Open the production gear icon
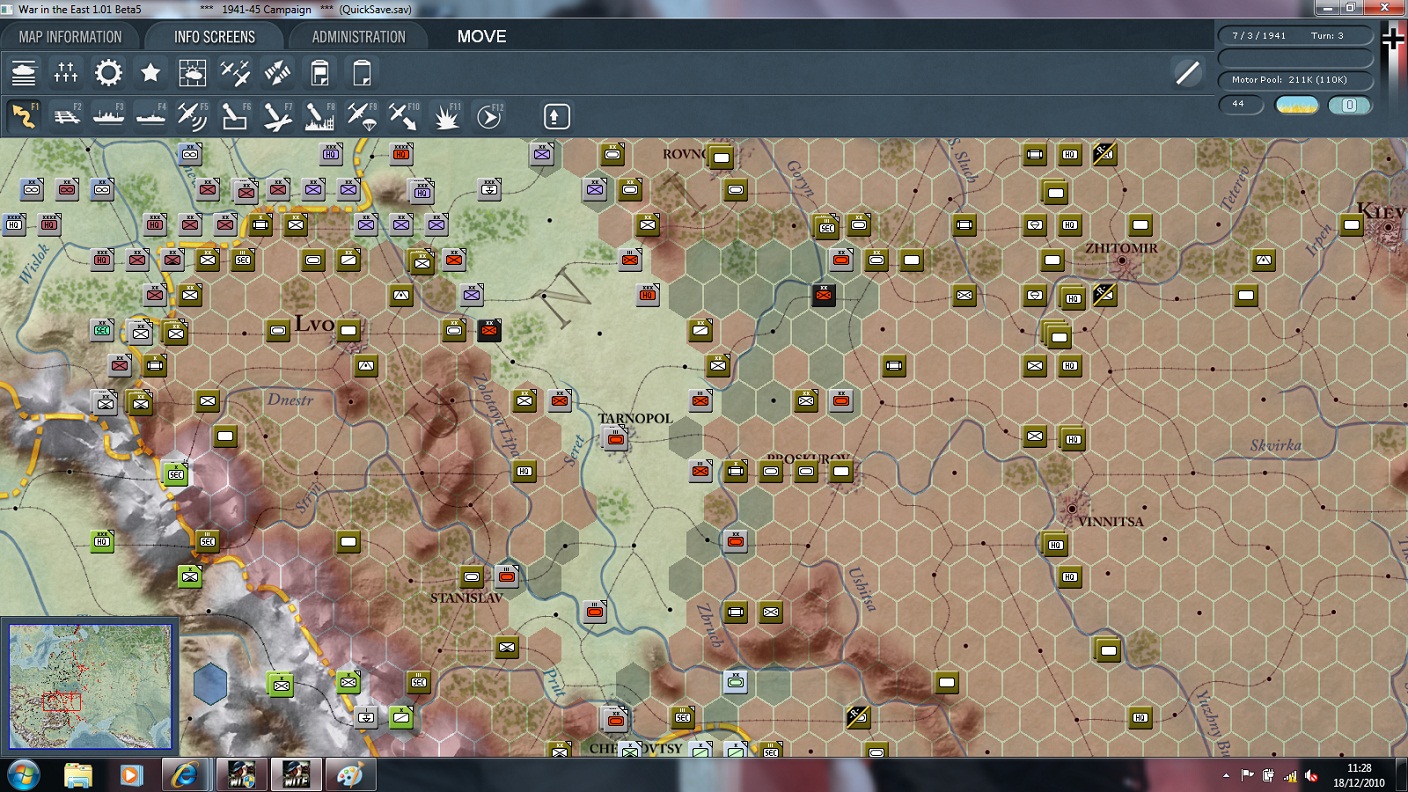The height and width of the screenshot is (792, 1408). tap(108, 73)
